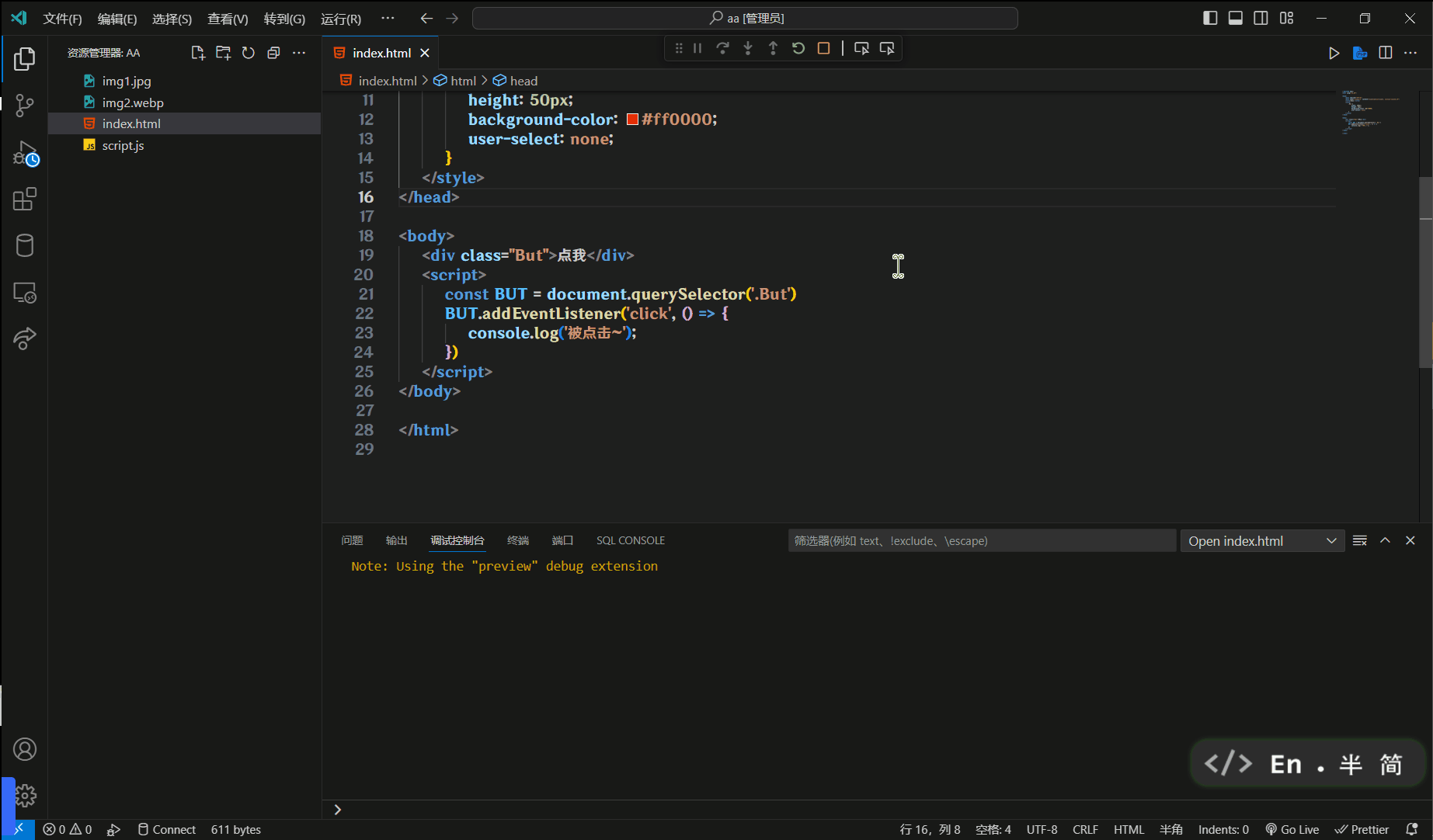Toggle the secondary side bar
Image resolution: width=1433 pixels, height=840 pixels.
(1261, 18)
